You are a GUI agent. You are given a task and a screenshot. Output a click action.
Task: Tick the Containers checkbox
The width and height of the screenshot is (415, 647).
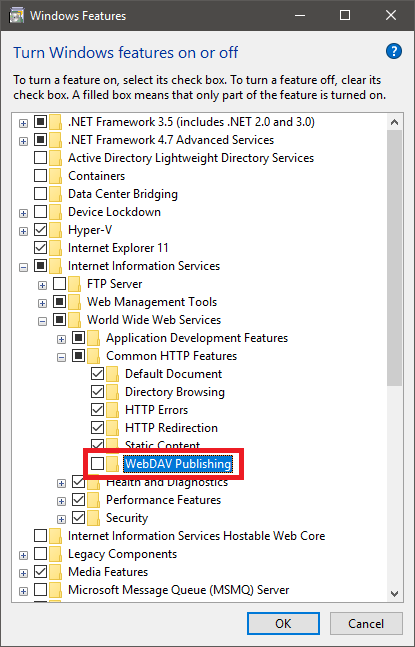[40, 176]
